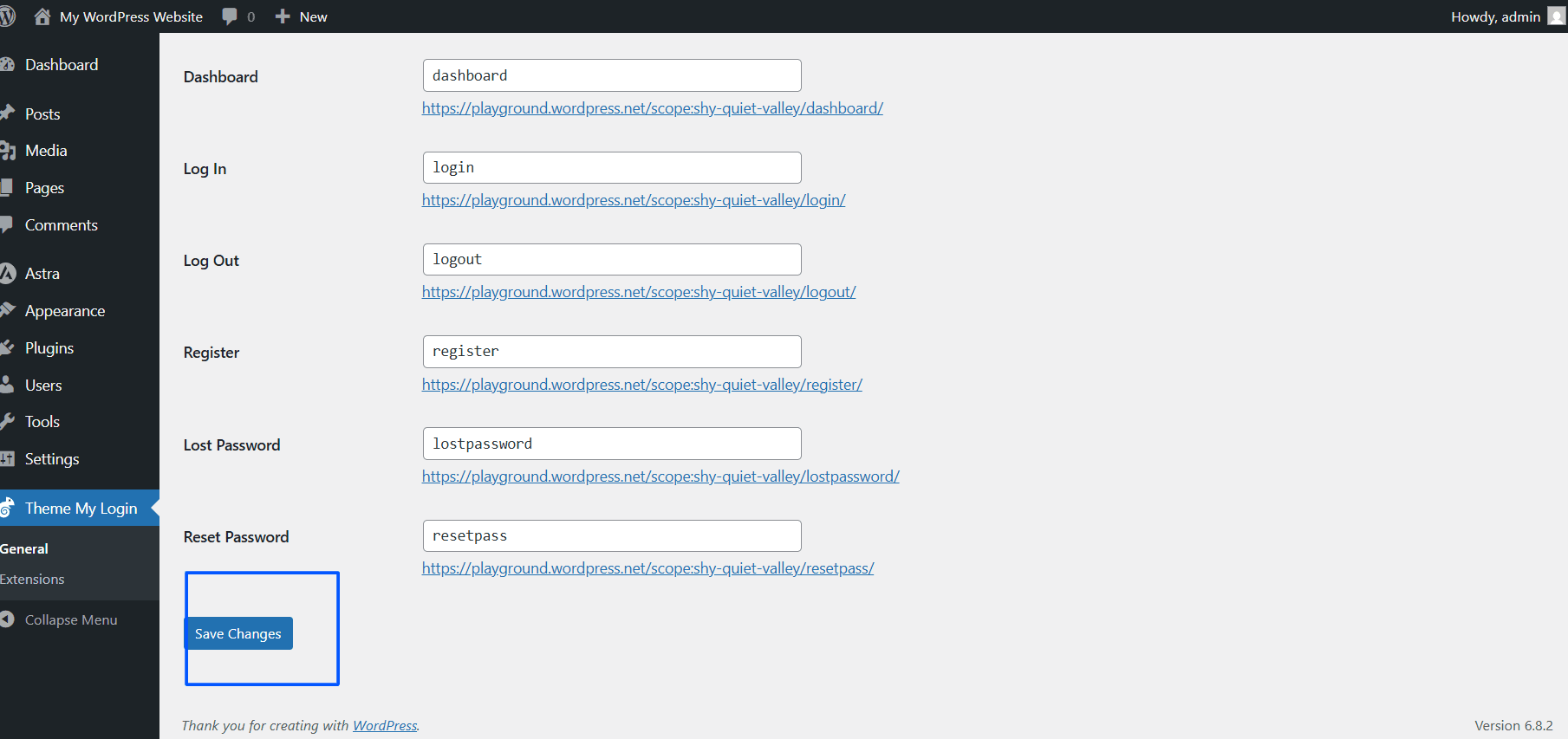This screenshot has height=739, width=1568.
Task: Open the lostpassword slug URL link
Action: click(x=660, y=476)
